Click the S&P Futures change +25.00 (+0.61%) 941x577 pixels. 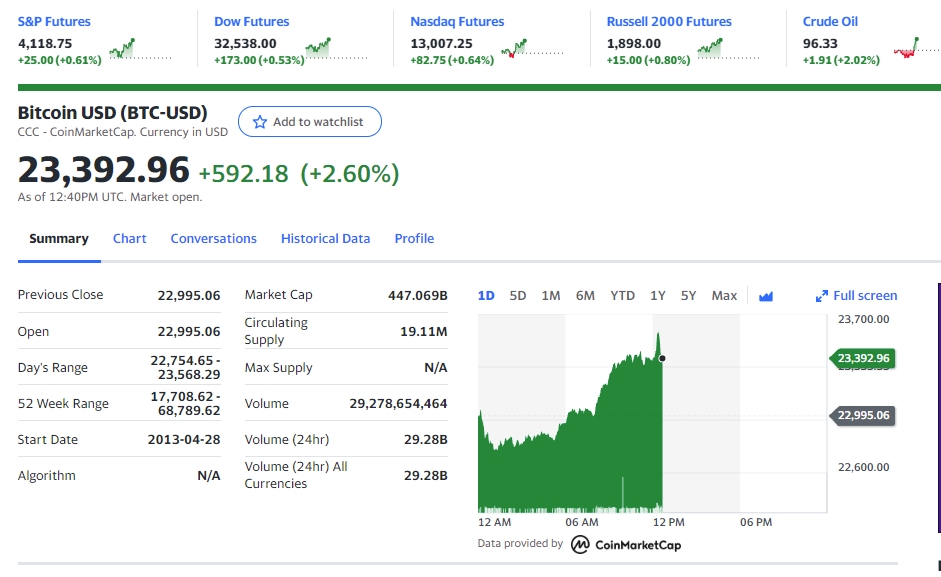pyautogui.click(x=60, y=60)
